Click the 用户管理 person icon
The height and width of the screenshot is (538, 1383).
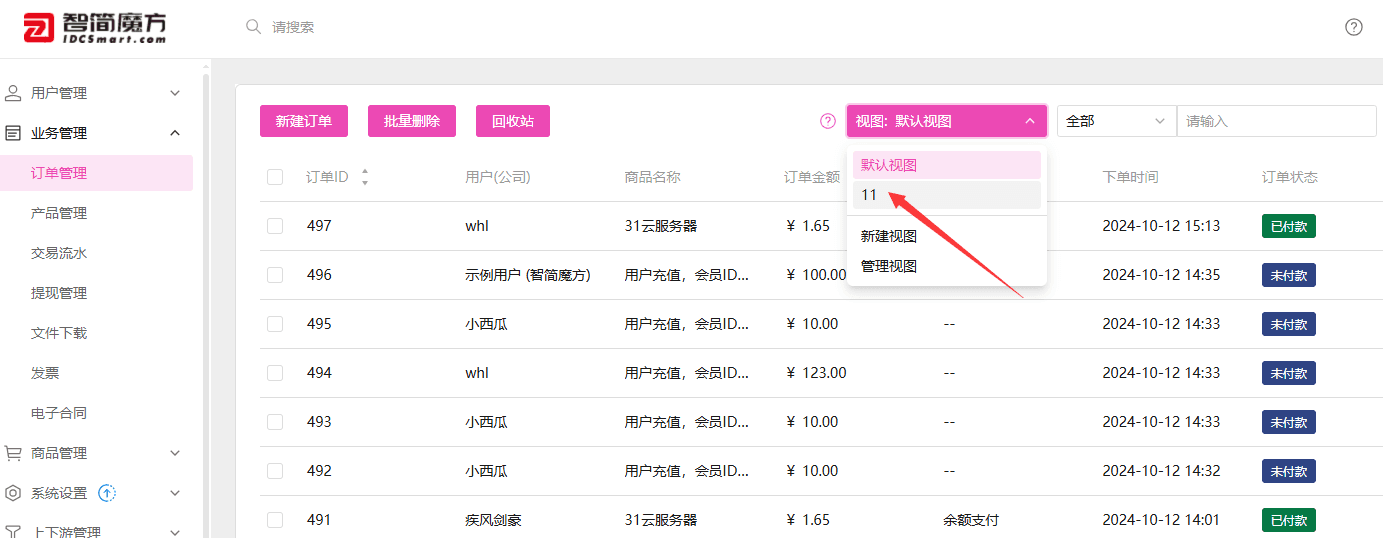13,93
